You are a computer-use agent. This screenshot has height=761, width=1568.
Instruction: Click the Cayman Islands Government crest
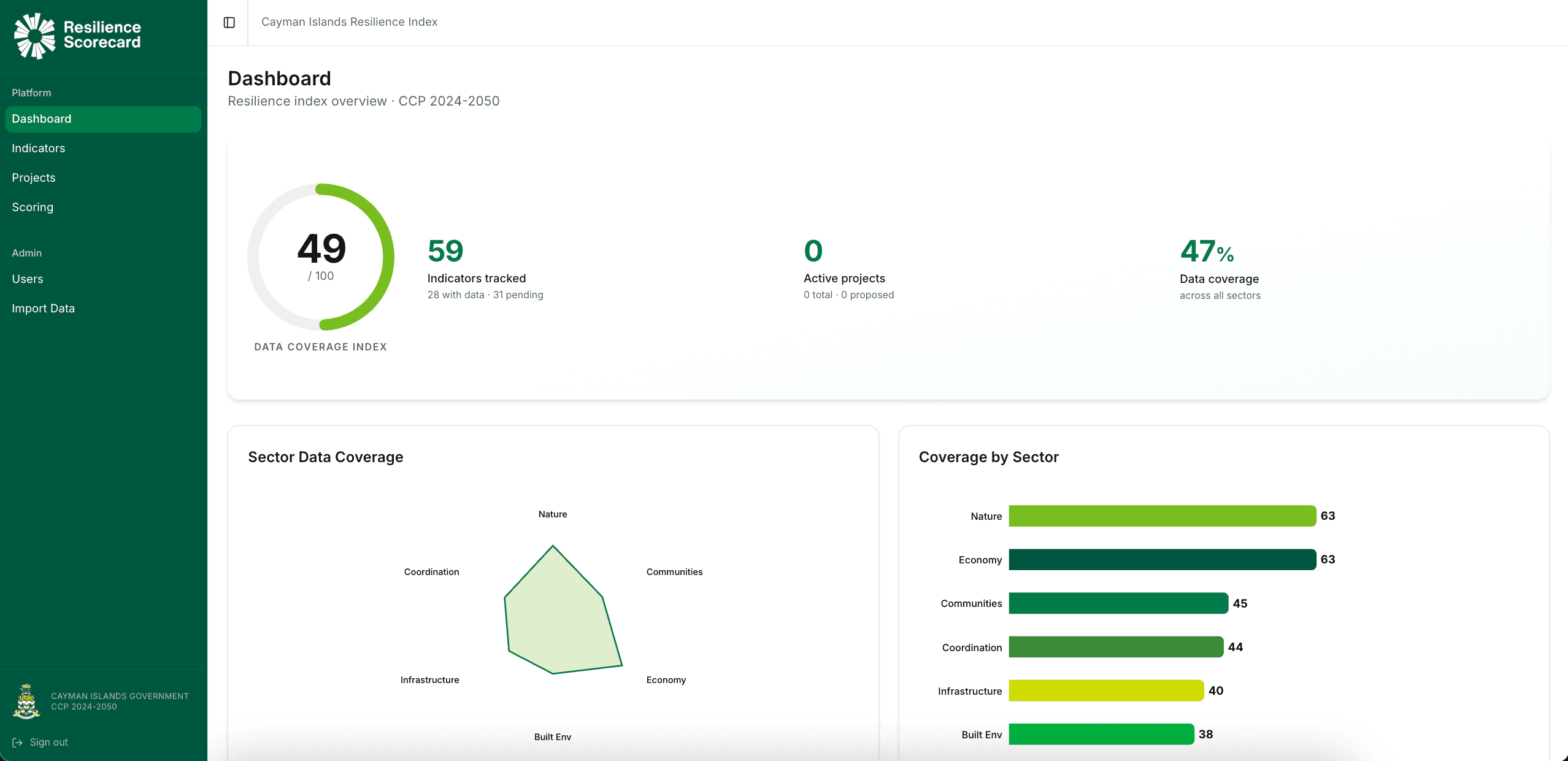26,701
